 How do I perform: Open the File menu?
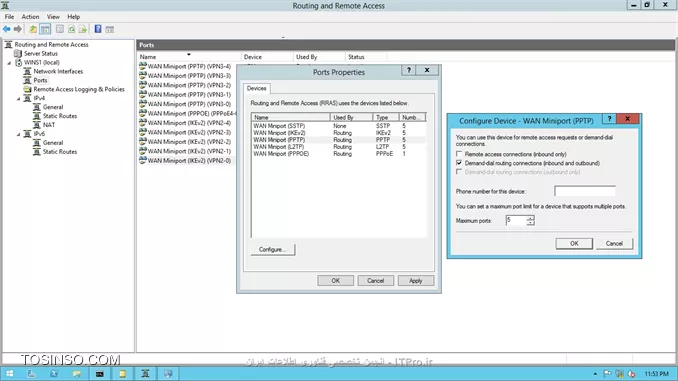click(x=9, y=16)
